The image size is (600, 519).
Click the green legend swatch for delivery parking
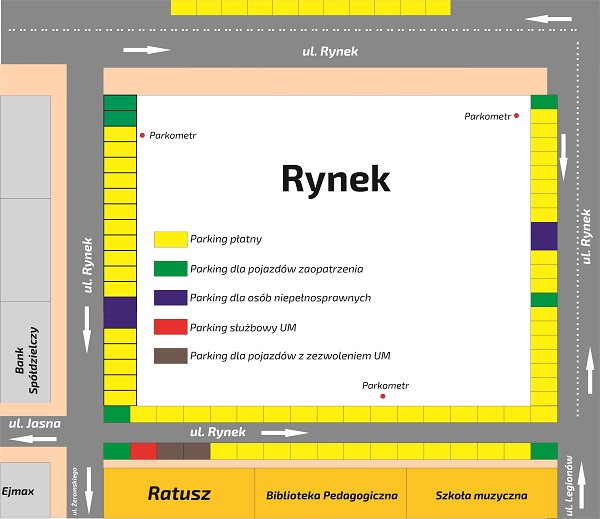(x=170, y=269)
